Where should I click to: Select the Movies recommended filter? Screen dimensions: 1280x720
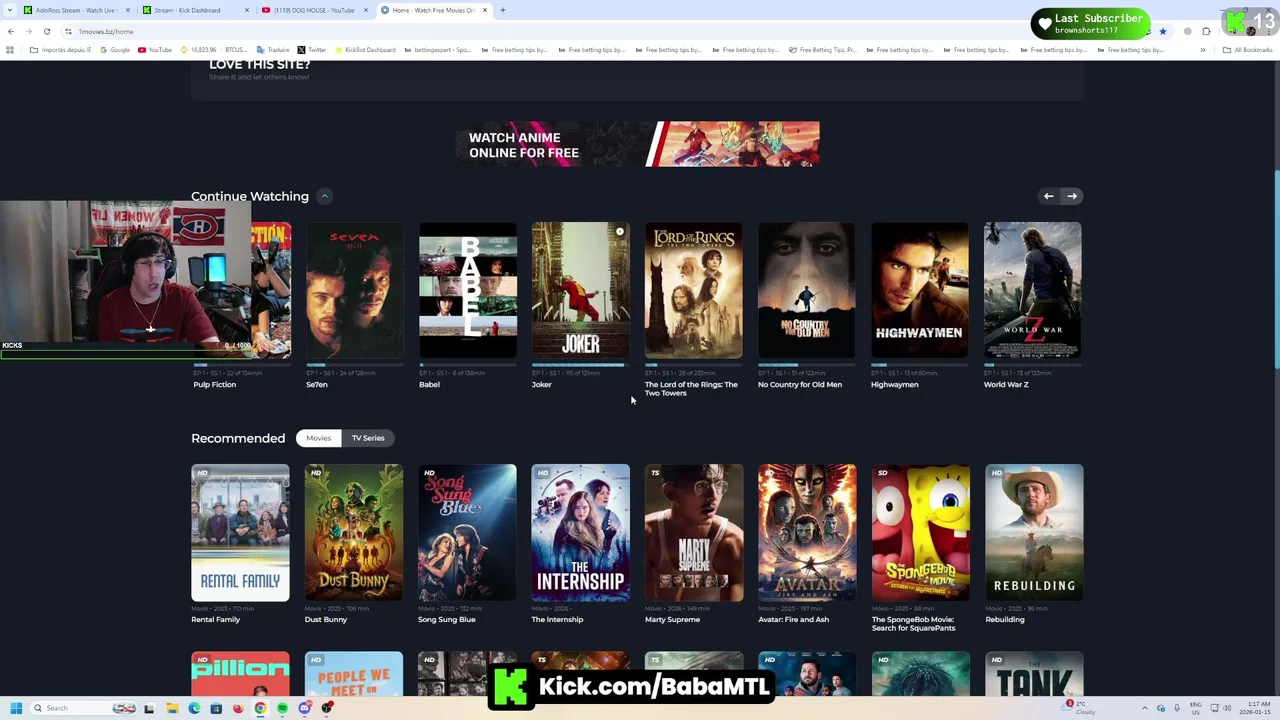[318, 438]
